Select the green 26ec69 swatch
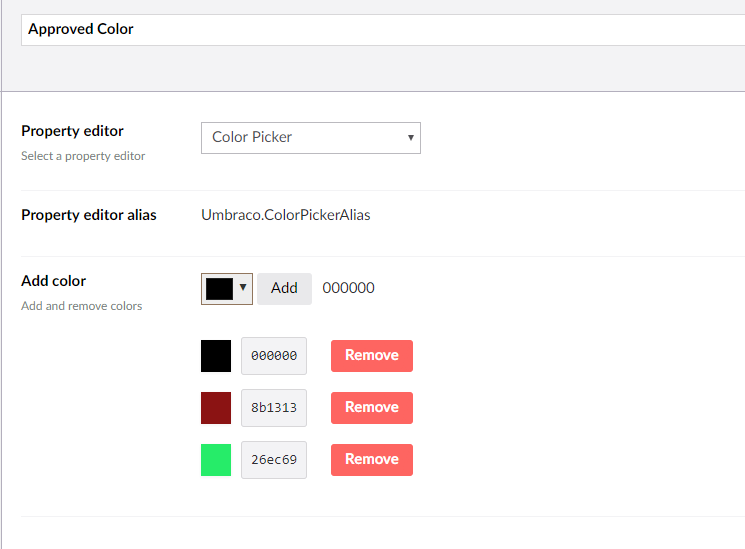745x549 pixels. (216, 460)
